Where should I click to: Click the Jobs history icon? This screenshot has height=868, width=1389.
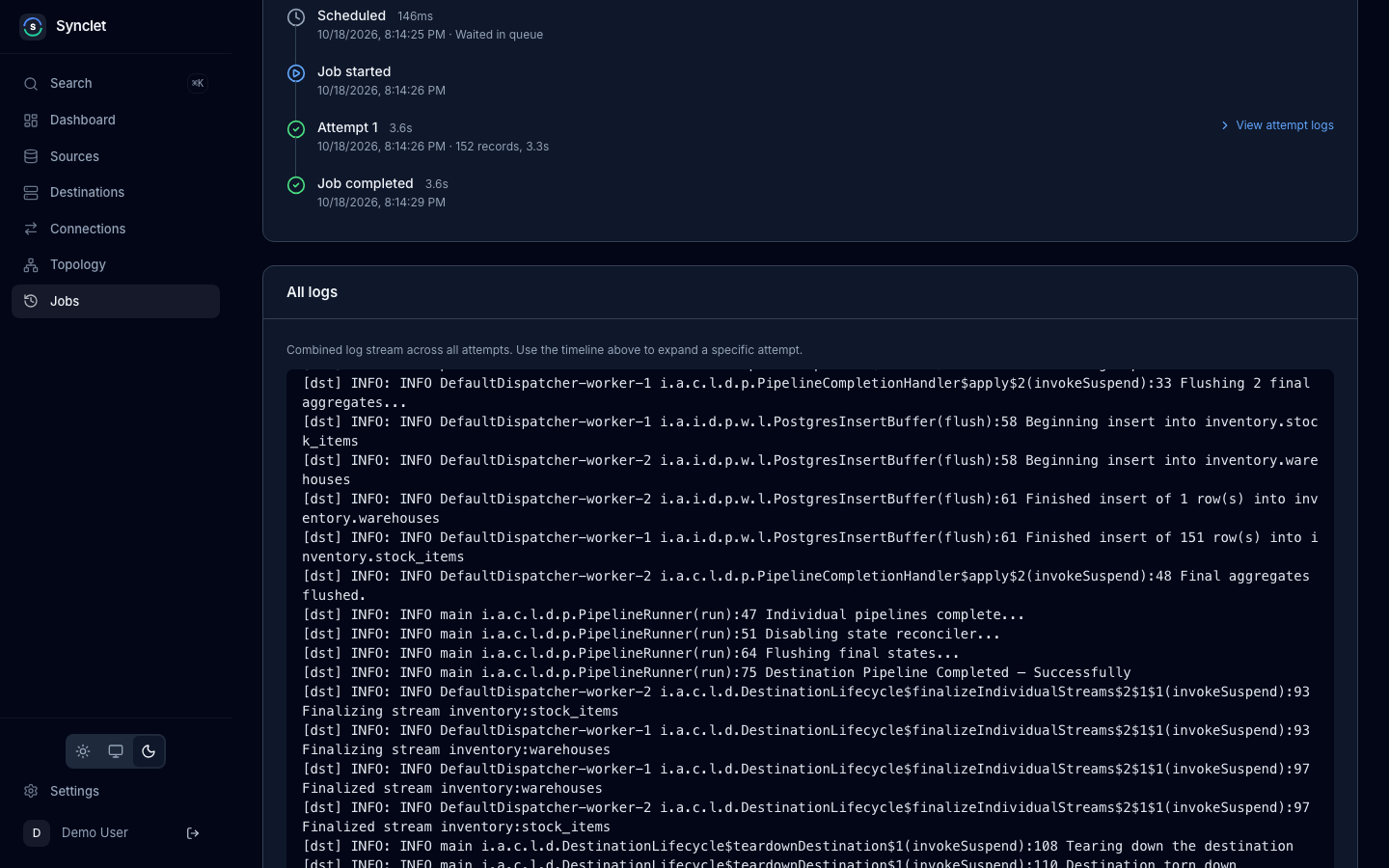tap(31, 301)
